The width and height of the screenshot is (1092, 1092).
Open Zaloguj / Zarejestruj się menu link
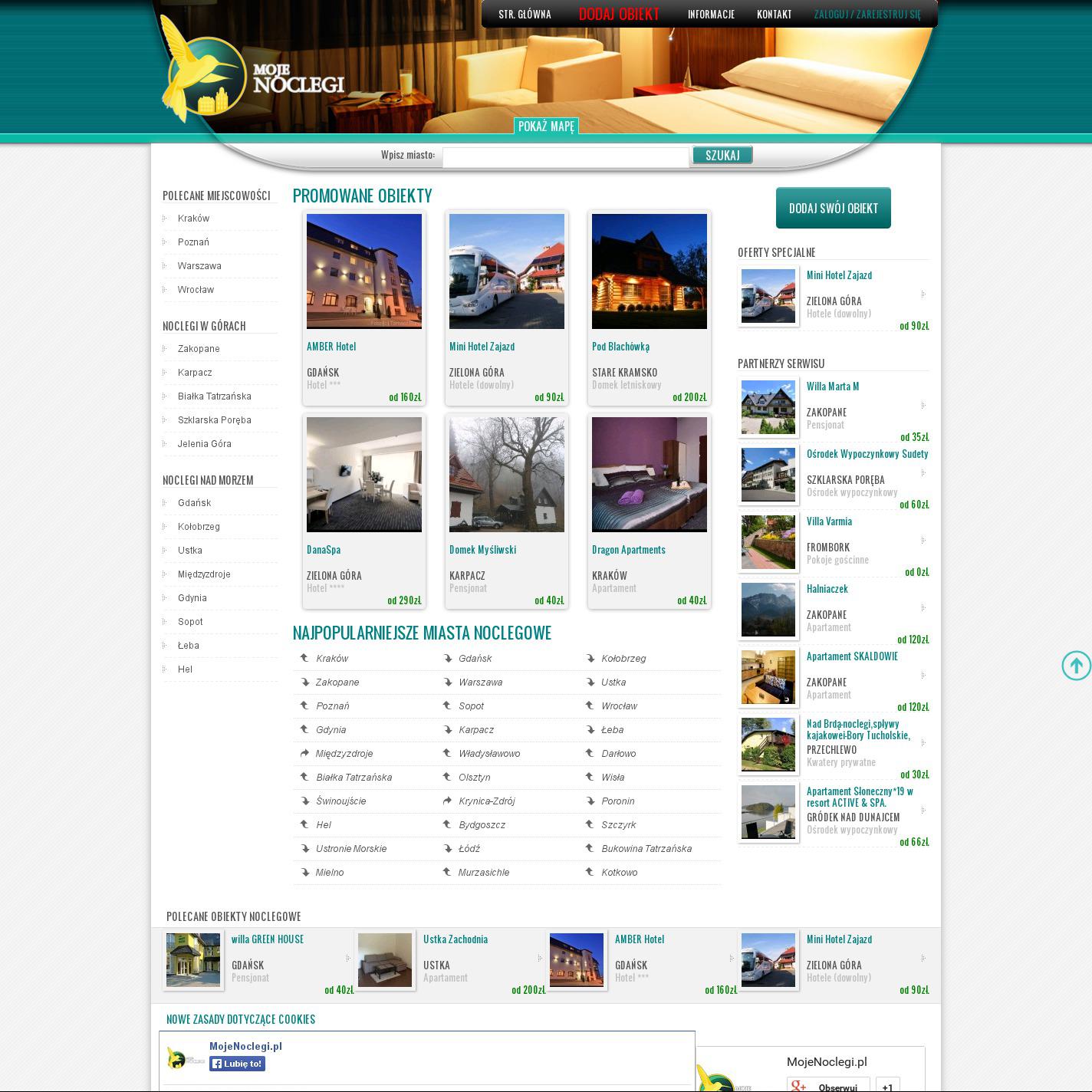[867, 15]
